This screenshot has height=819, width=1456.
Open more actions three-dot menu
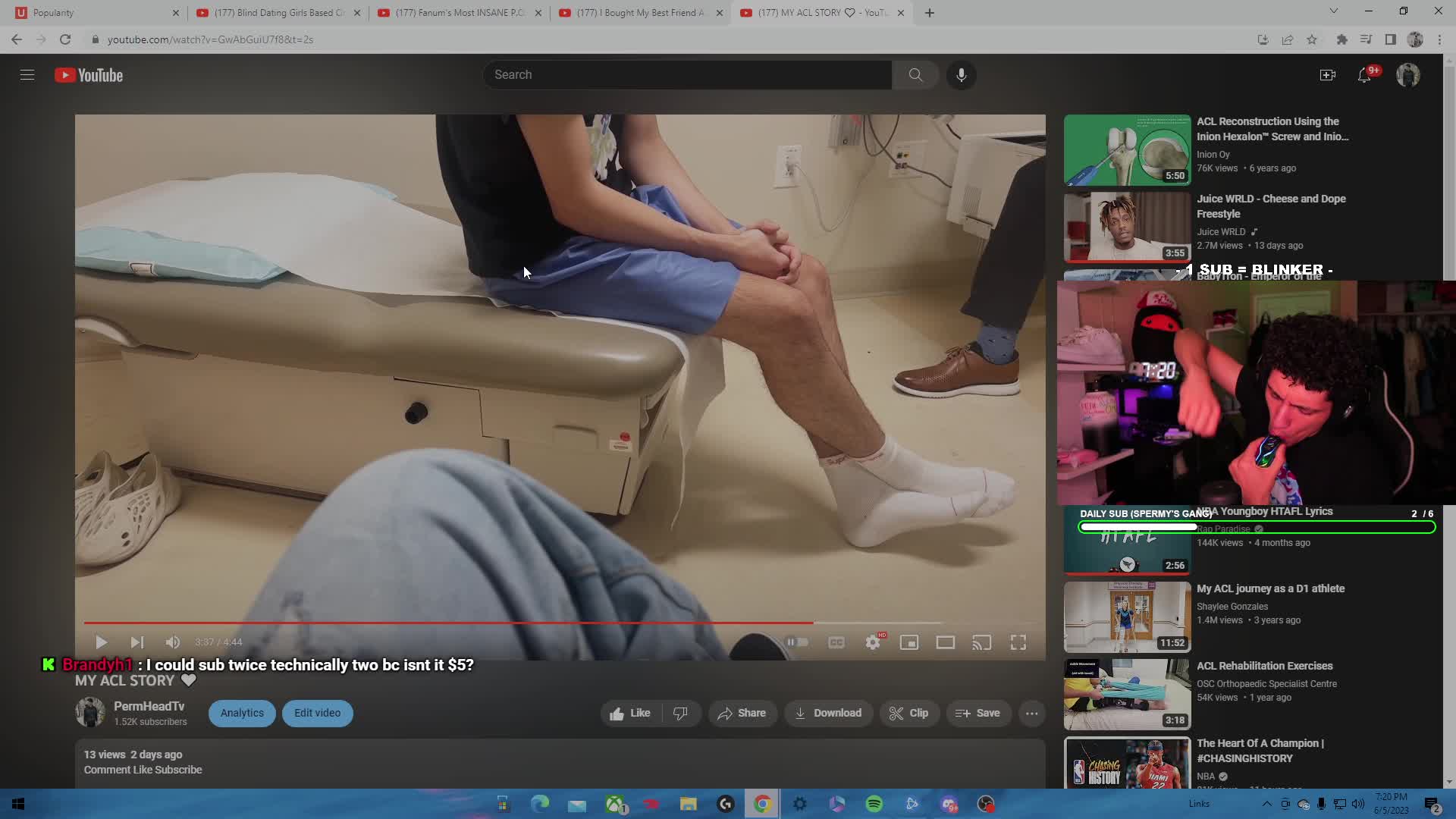[x=1031, y=713]
